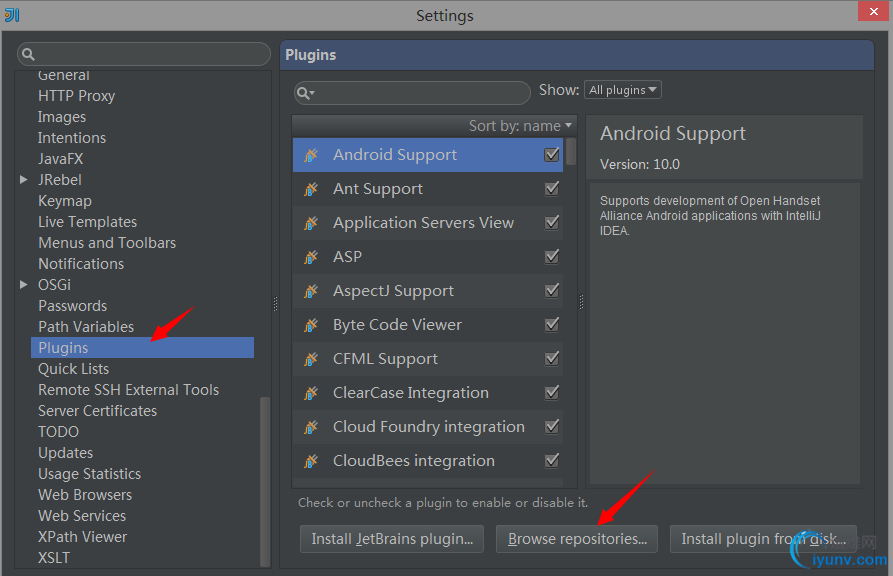Select Web Services settings
The width and height of the screenshot is (893, 576).
point(82,516)
